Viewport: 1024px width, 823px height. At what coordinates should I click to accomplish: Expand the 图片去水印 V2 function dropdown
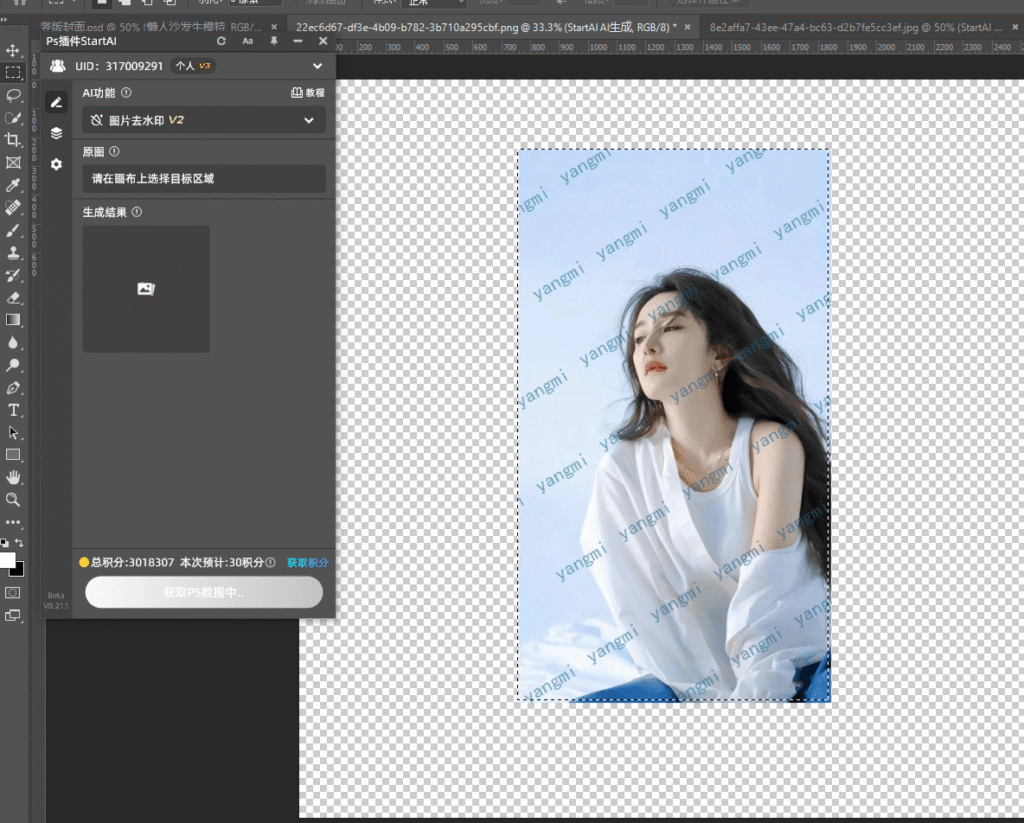(x=308, y=120)
